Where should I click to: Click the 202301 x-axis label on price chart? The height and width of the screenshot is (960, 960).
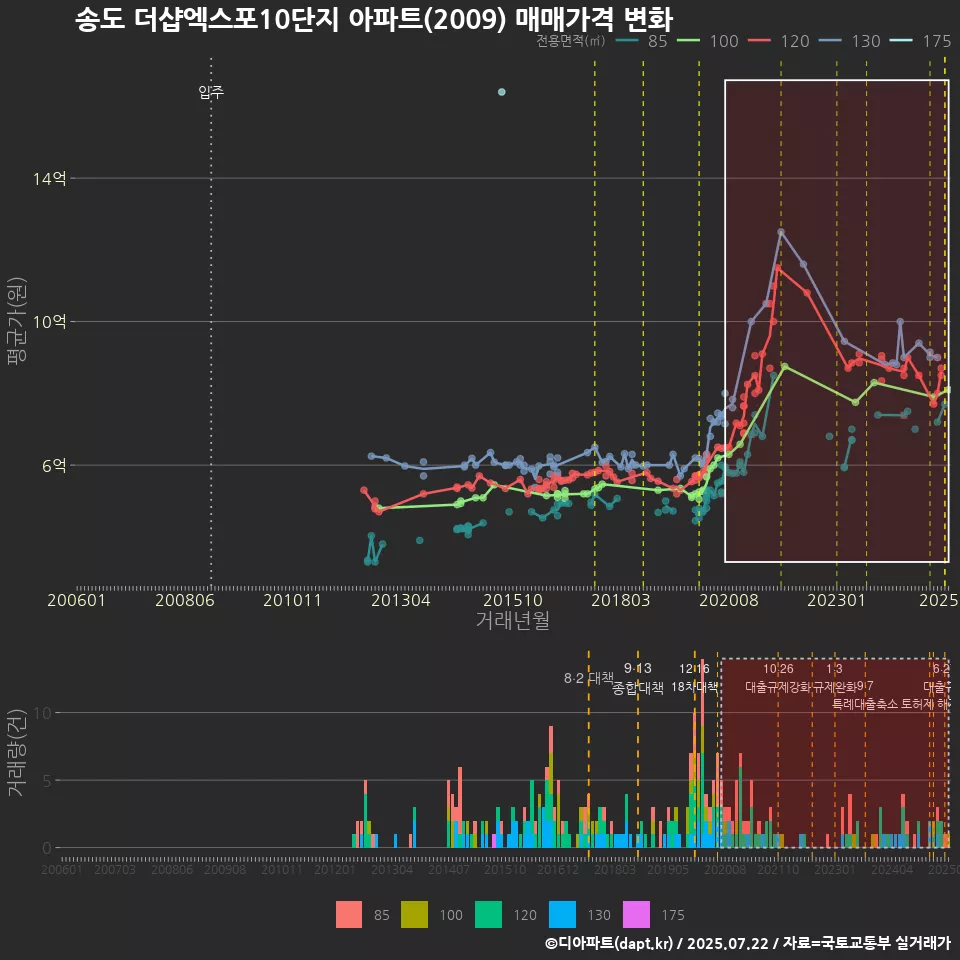(836, 600)
